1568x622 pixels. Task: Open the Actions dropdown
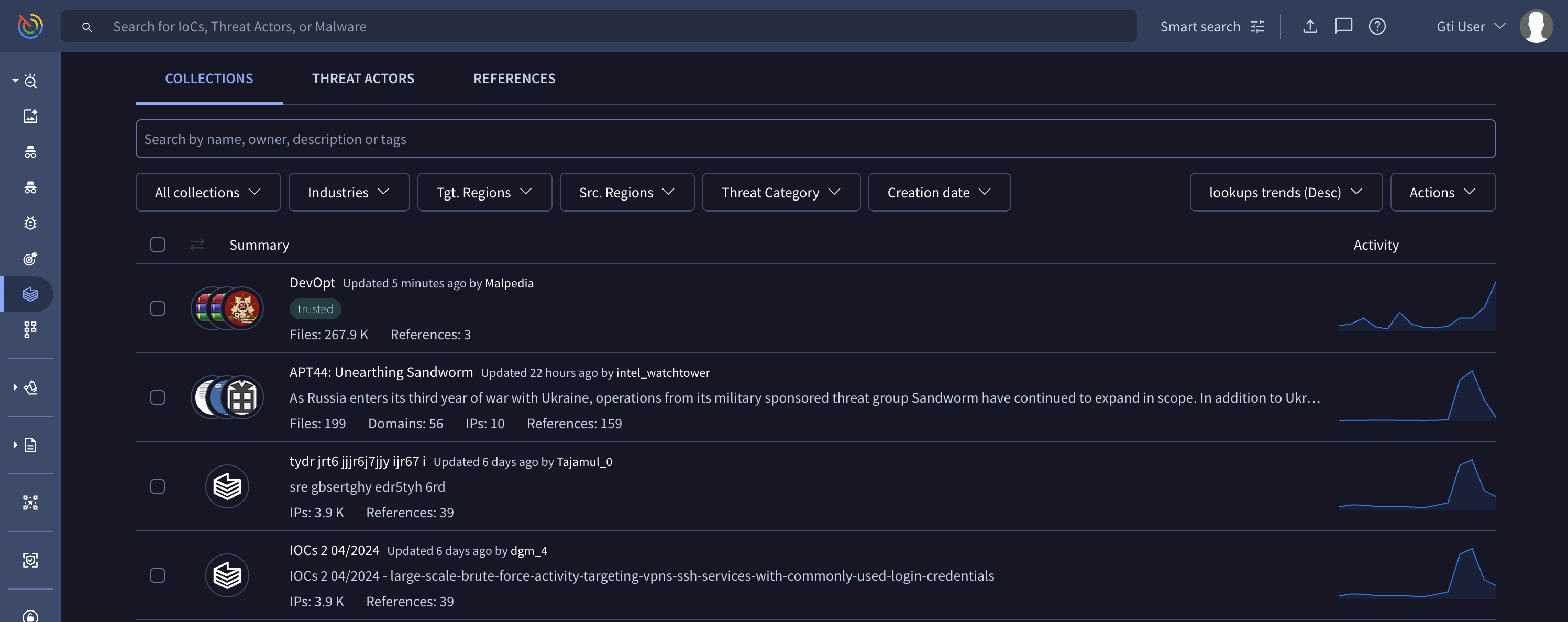pos(1443,192)
